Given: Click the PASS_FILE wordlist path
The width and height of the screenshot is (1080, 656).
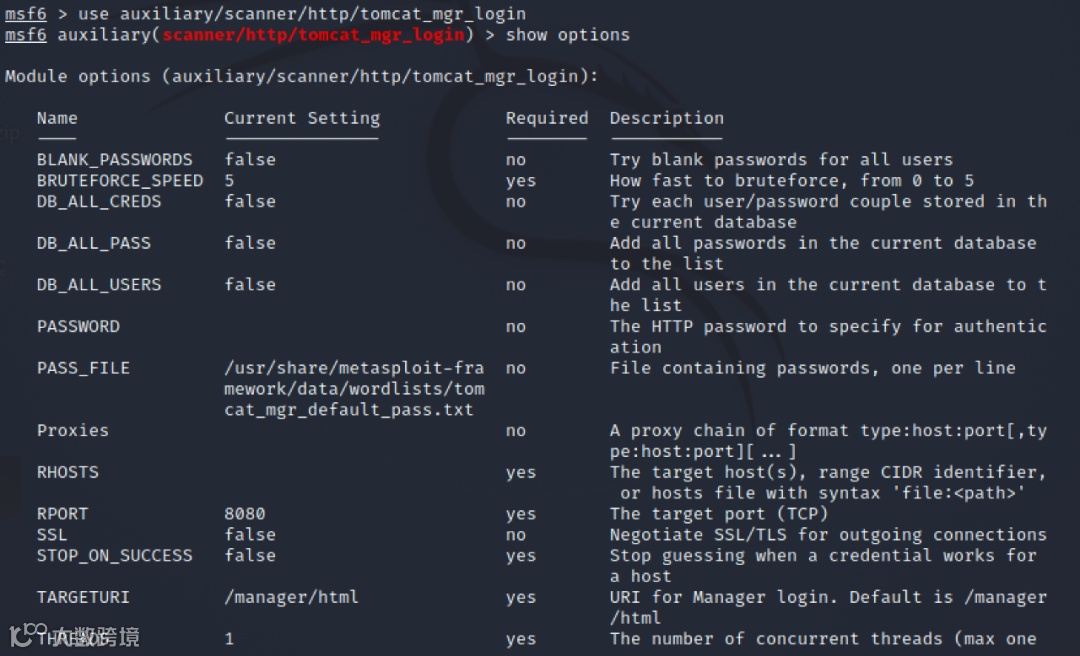Looking at the screenshot, I should click(354, 389).
